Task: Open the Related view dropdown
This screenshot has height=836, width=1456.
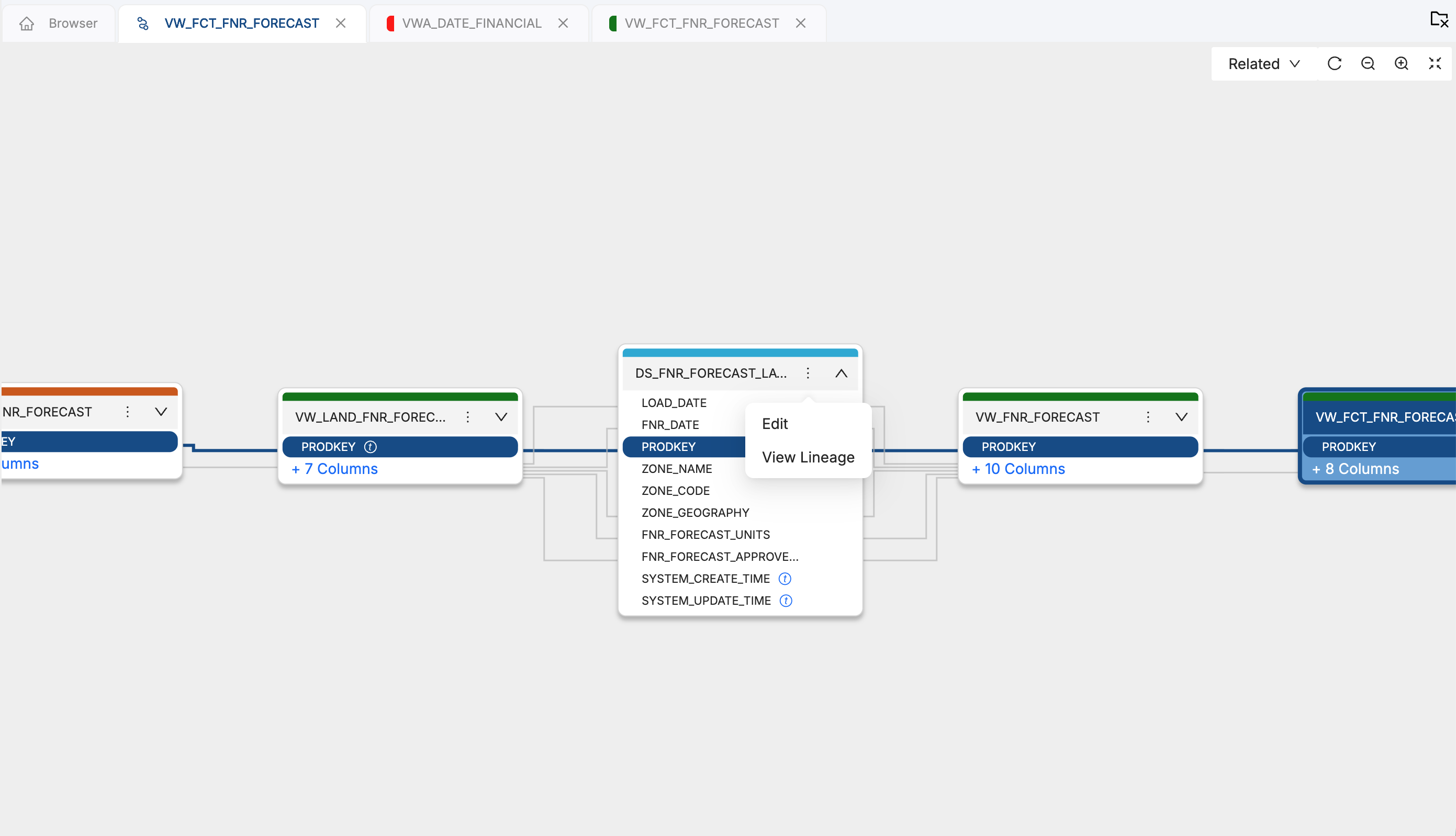Action: tap(1262, 63)
